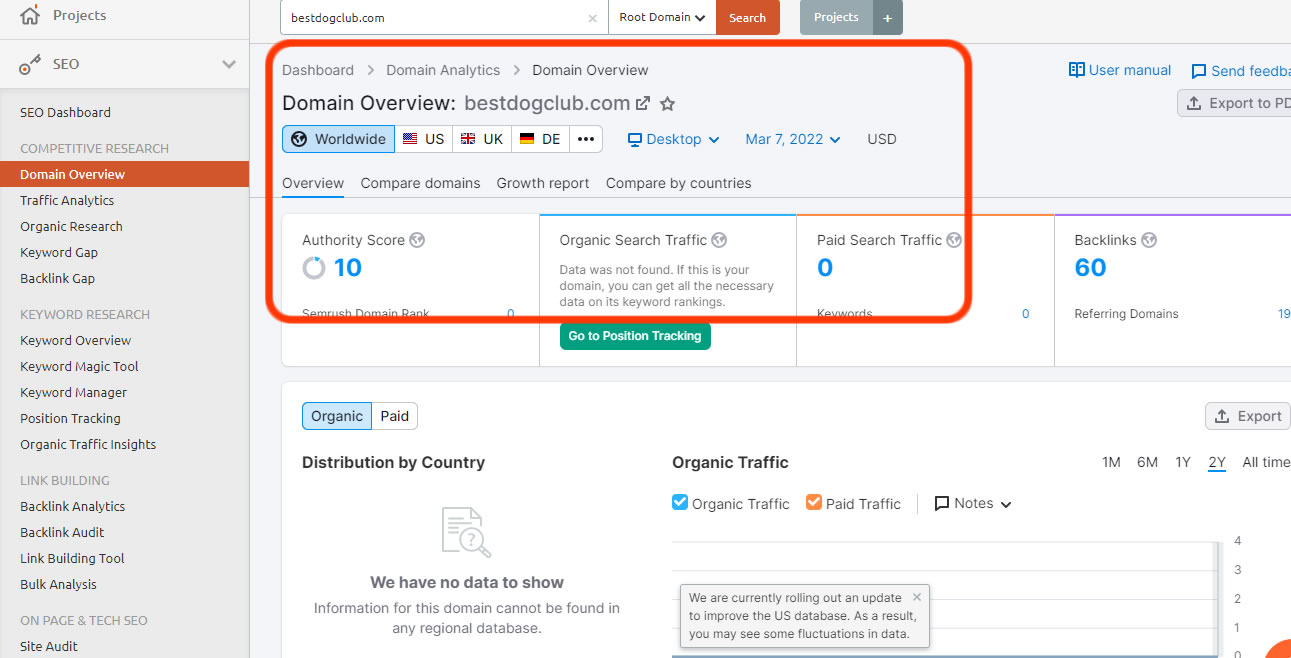Open bestdogclub.com external link icon
The image size is (1291, 658).
(x=643, y=103)
